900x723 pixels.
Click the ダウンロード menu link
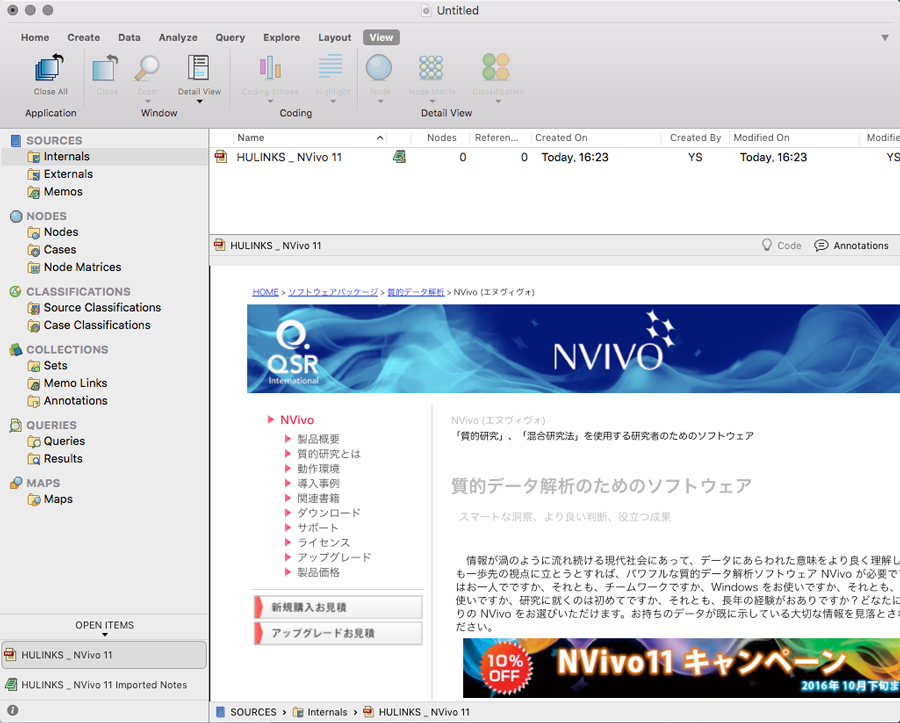329,513
